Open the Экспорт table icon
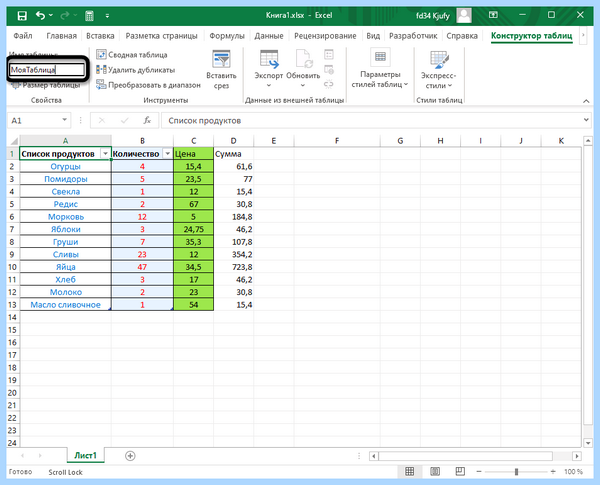This screenshot has width=600, height=485. point(269,60)
